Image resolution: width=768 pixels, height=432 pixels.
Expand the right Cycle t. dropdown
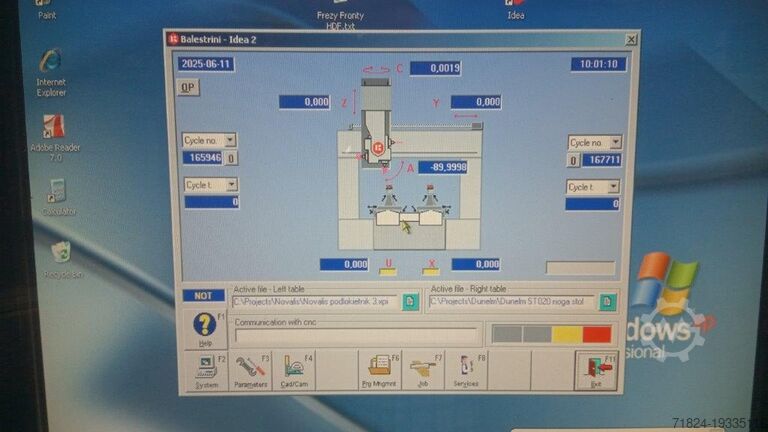613,187
